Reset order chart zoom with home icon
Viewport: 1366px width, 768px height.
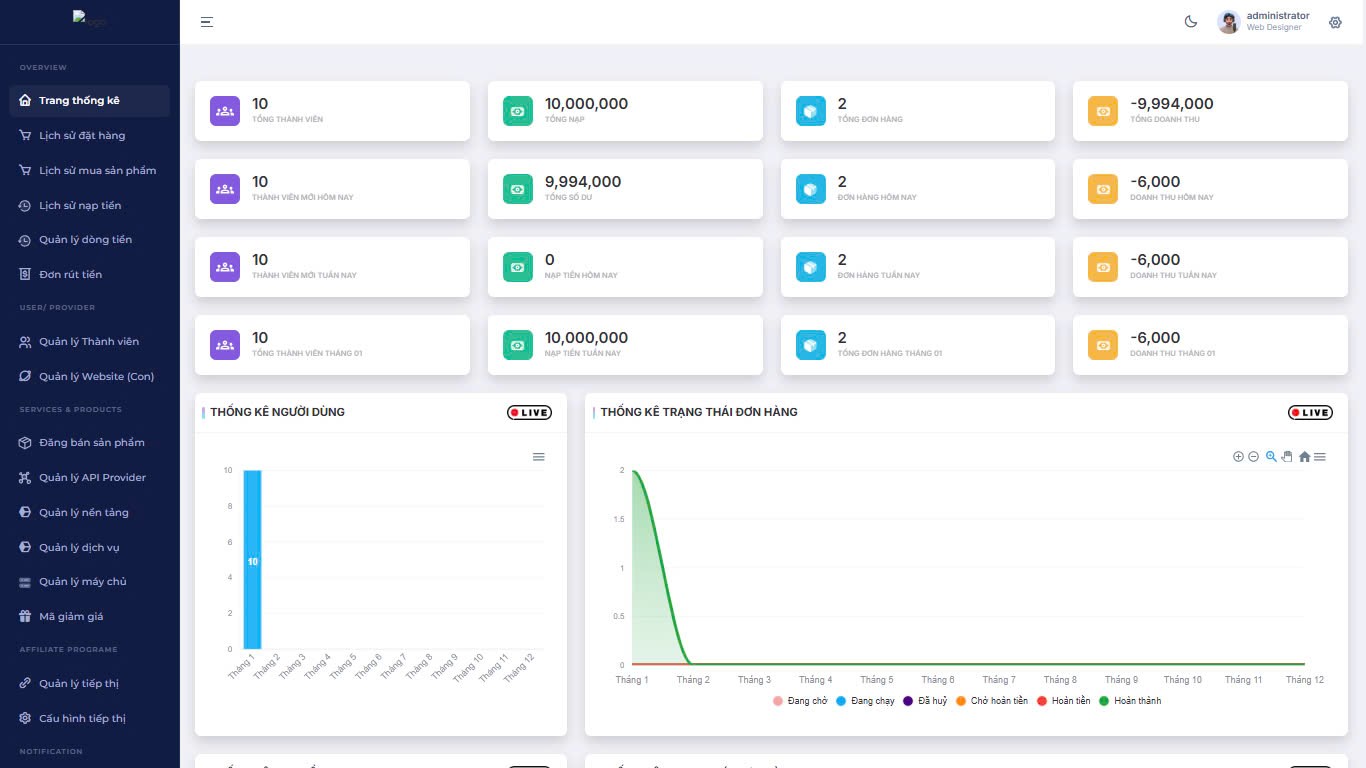(x=1304, y=457)
